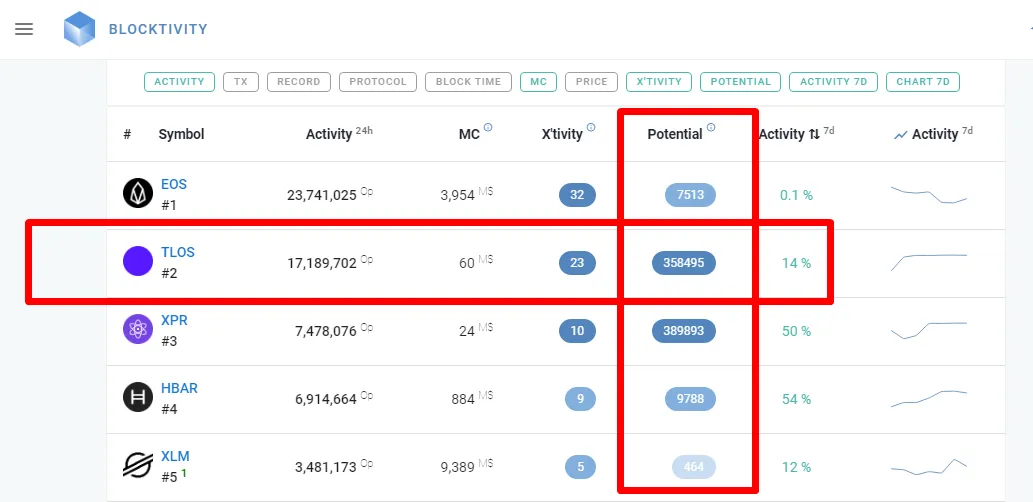
Task: Open the TLOS symbol link
Action: (178, 252)
